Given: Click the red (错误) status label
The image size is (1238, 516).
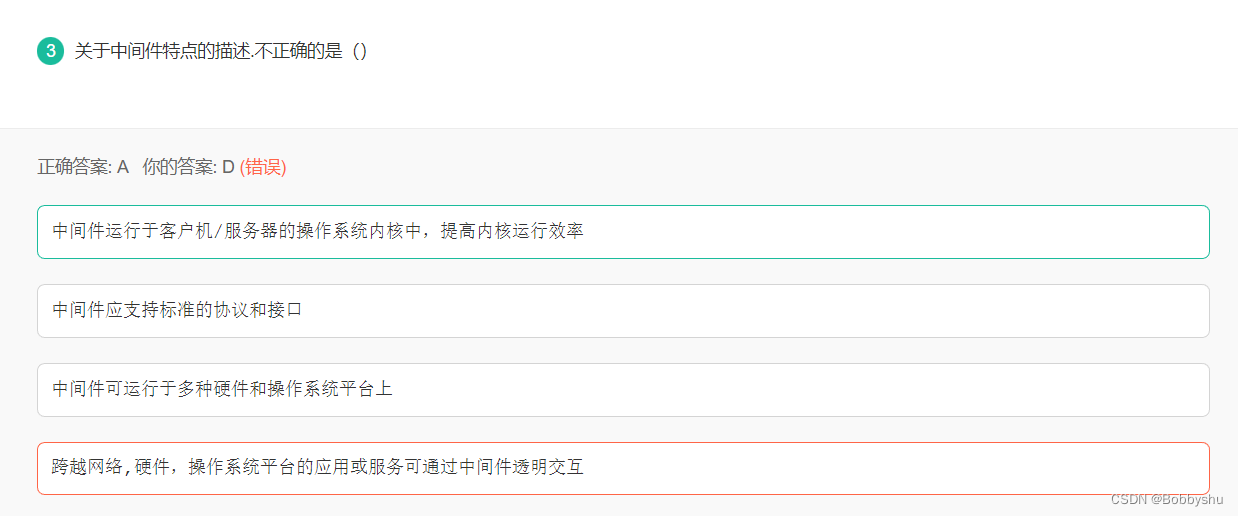Looking at the screenshot, I should [x=263, y=168].
